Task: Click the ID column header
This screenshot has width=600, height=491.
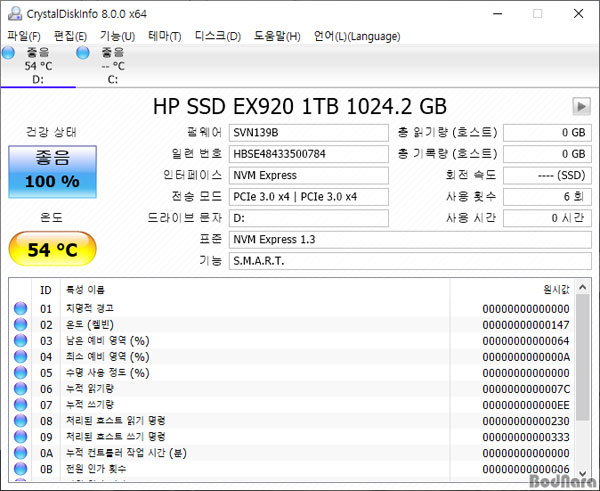Action: coord(46,290)
